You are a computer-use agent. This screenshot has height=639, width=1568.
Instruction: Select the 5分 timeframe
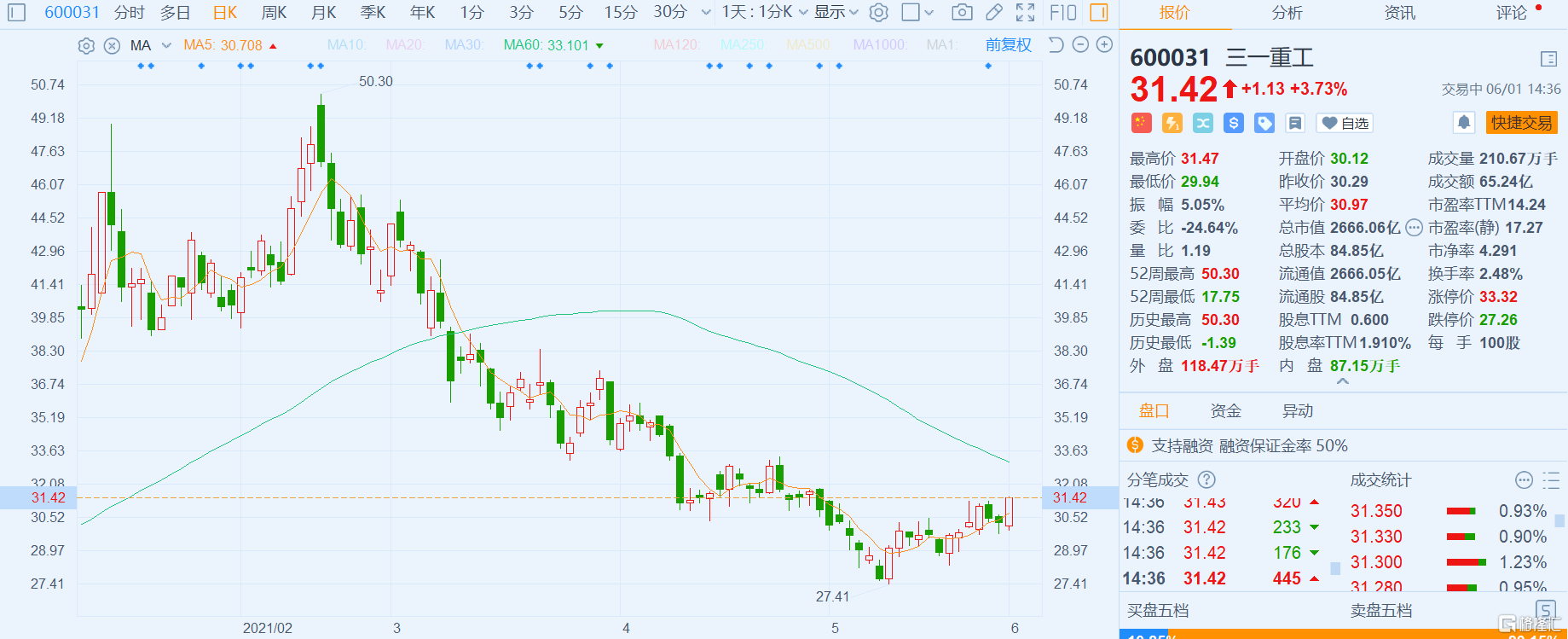(x=571, y=12)
